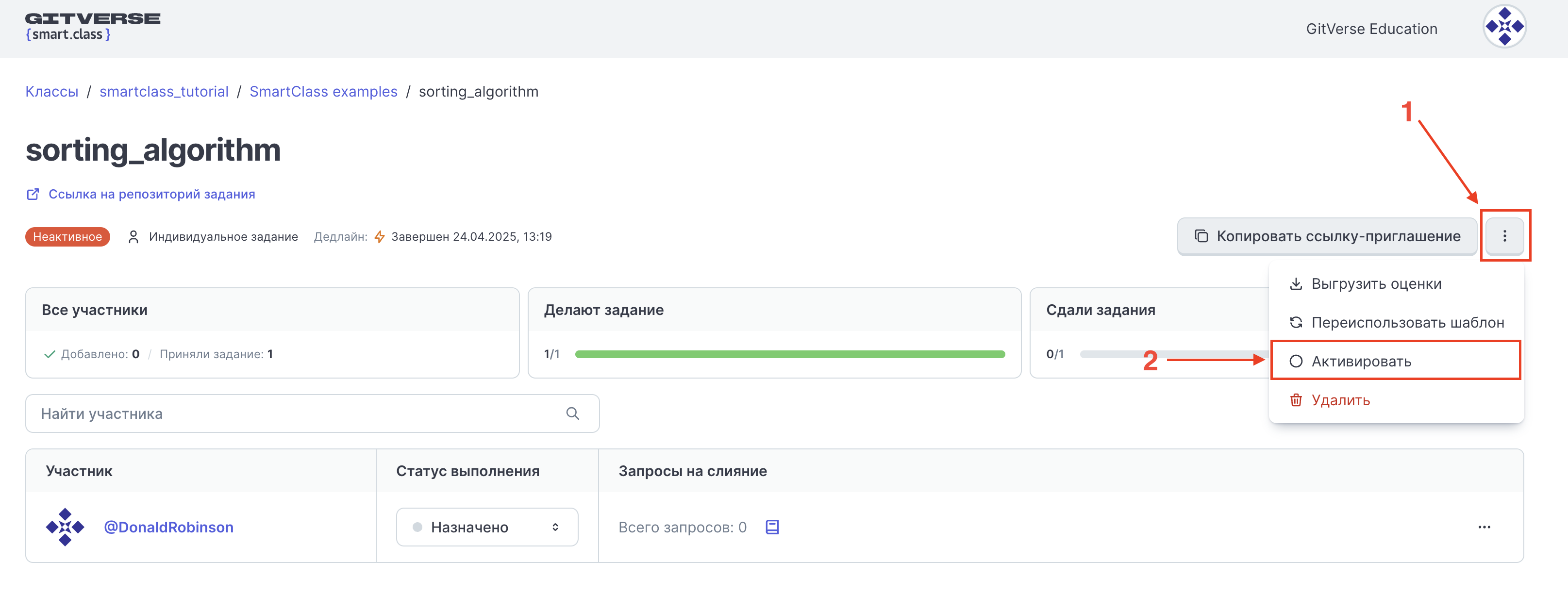The width and height of the screenshot is (1568, 595).
Task: Click the sorting_algorithm breadcrumb text
Action: pyautogui.click(x=479, y=92)
